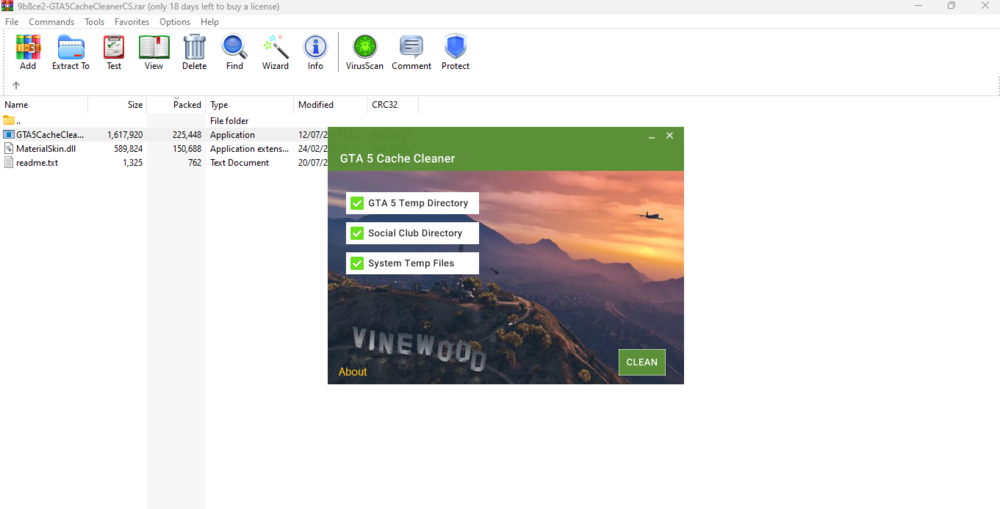Click the 1,617,920 size cell

[125, 135]
